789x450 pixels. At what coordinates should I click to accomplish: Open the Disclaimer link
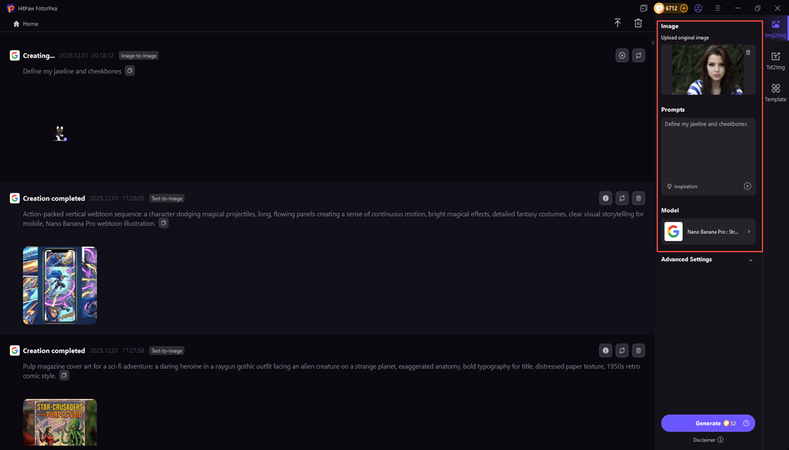708,439
